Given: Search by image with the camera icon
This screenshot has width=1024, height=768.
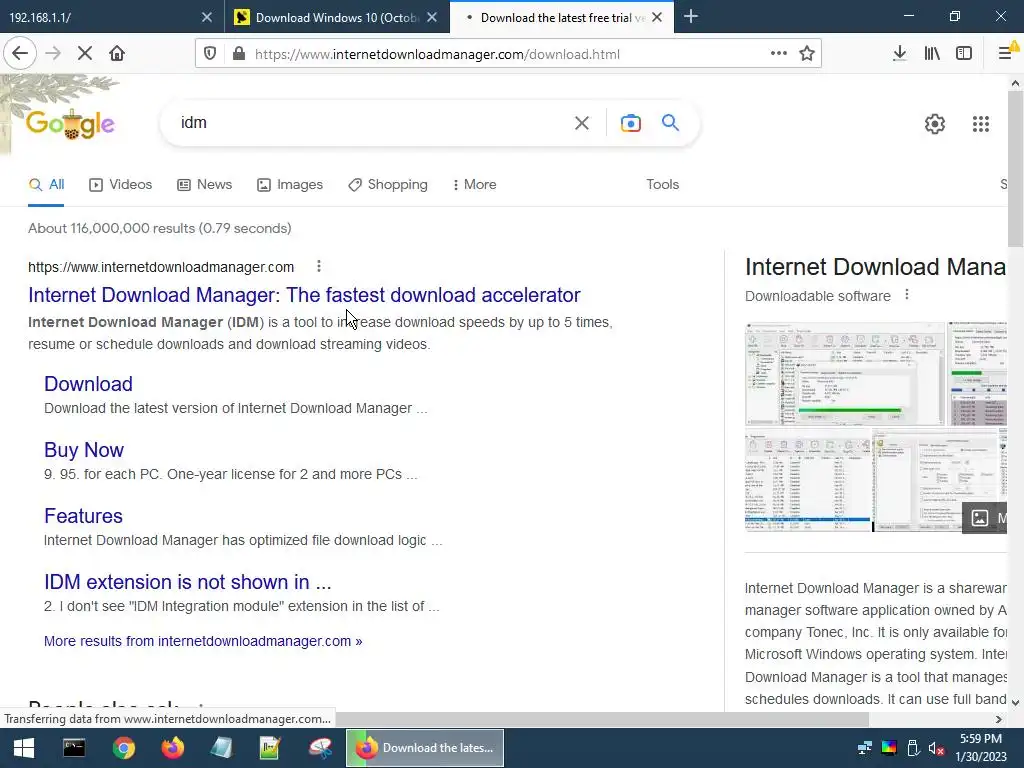Looking at the screenshot, I should 631,123.
